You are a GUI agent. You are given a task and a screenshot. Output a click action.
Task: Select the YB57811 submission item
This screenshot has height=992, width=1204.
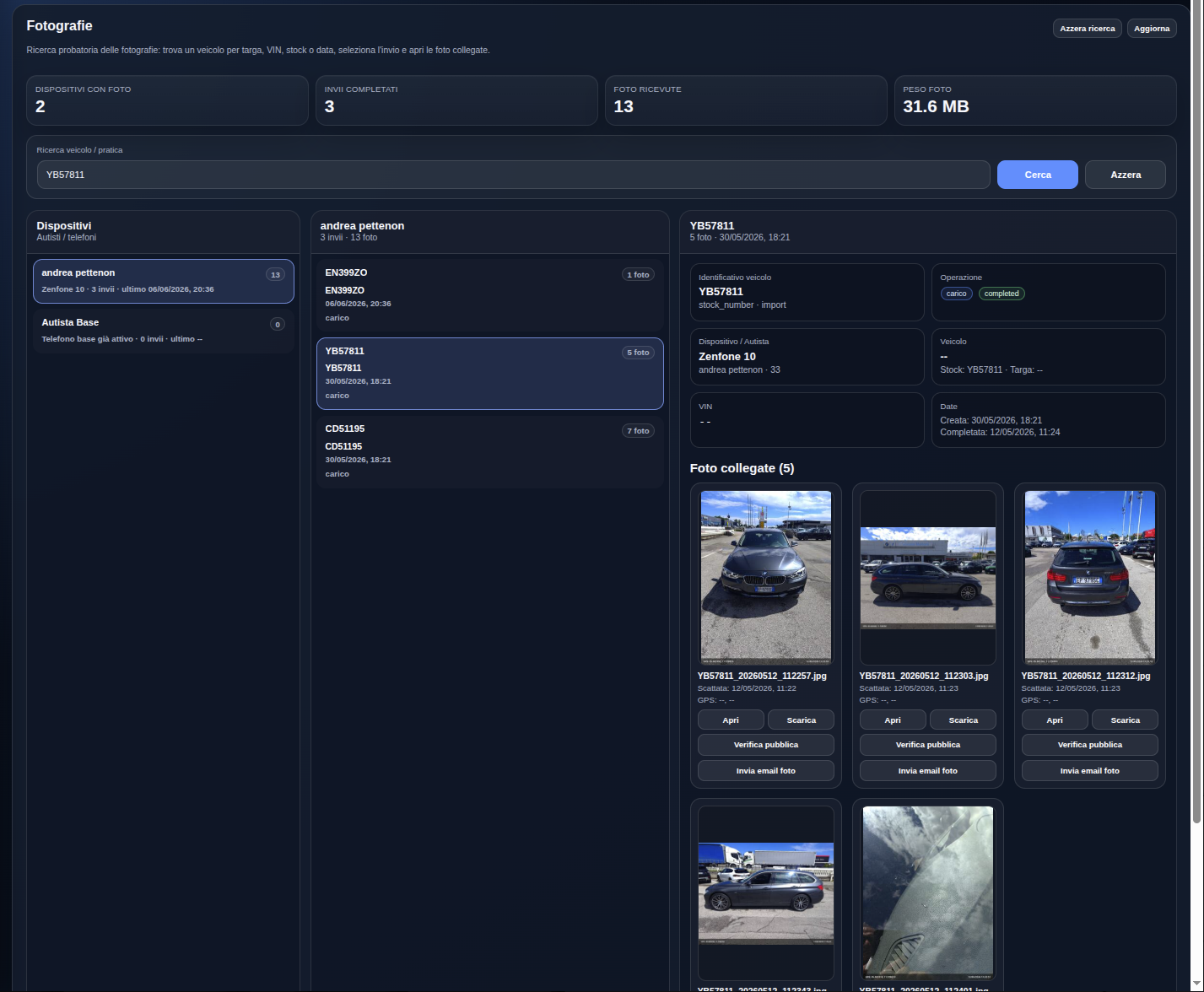[489, 374]
